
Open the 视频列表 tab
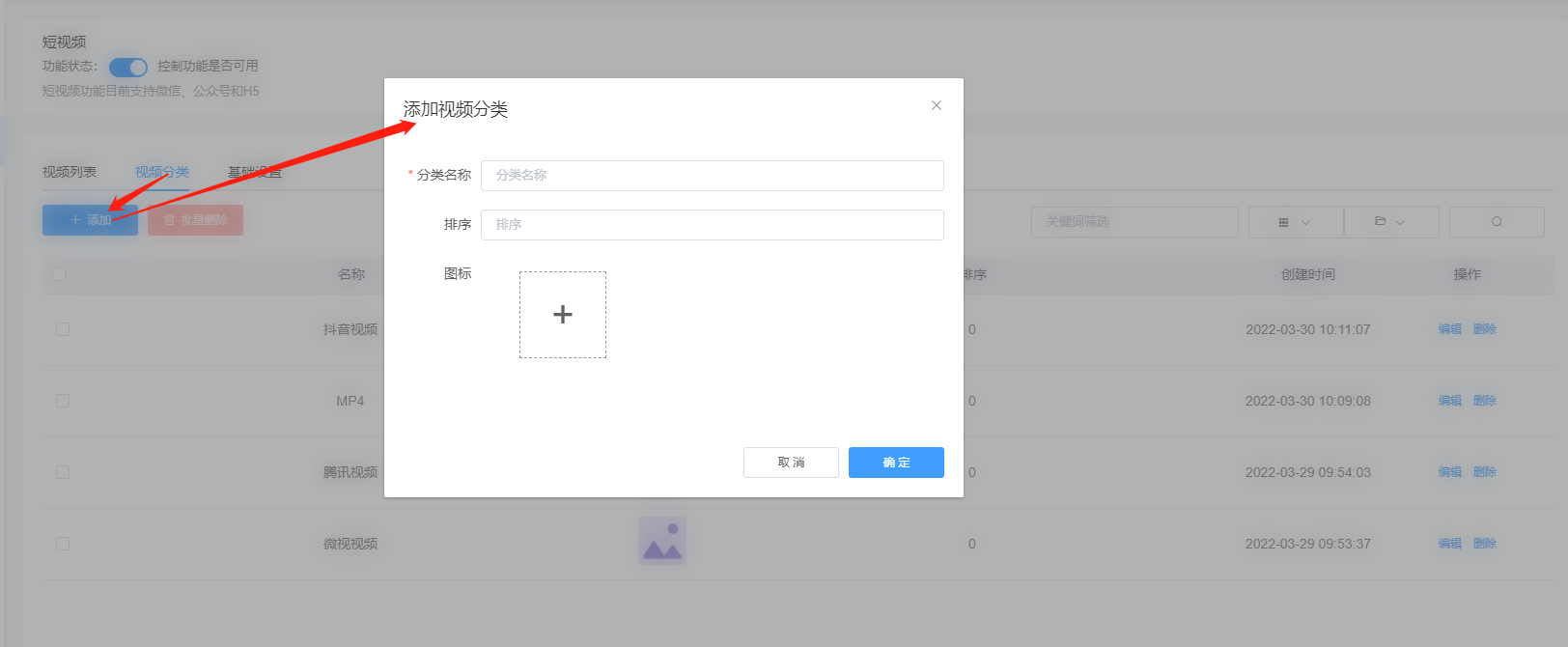[70, 172]
